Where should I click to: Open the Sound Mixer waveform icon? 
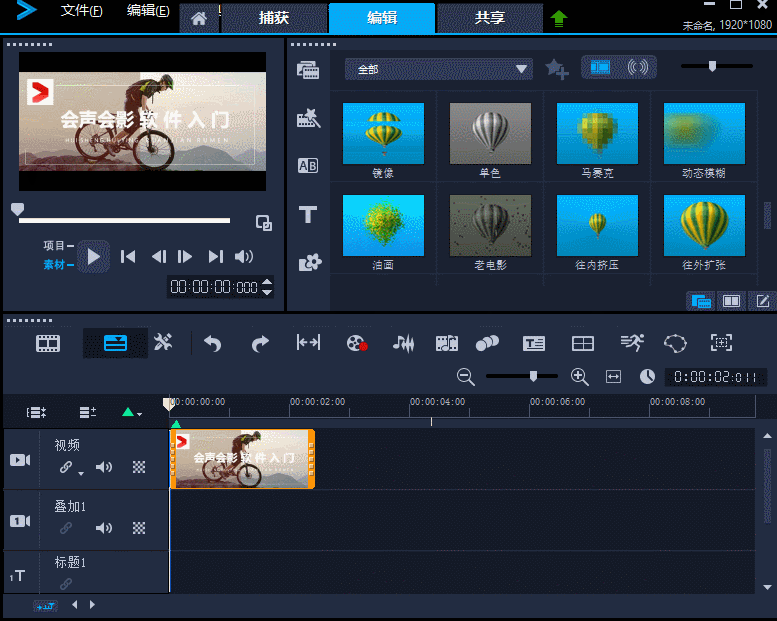click(403, 343)
